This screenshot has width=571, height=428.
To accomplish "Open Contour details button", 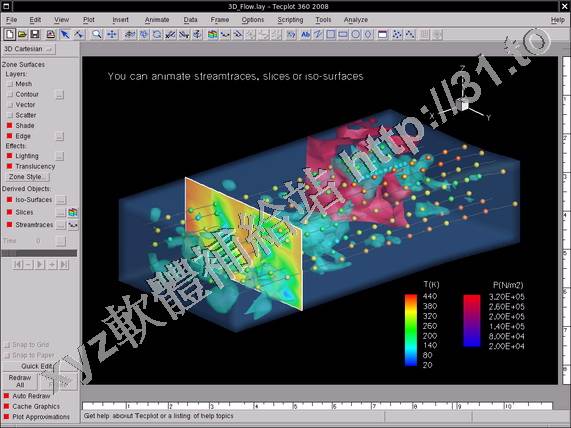I will pos(60,95).
